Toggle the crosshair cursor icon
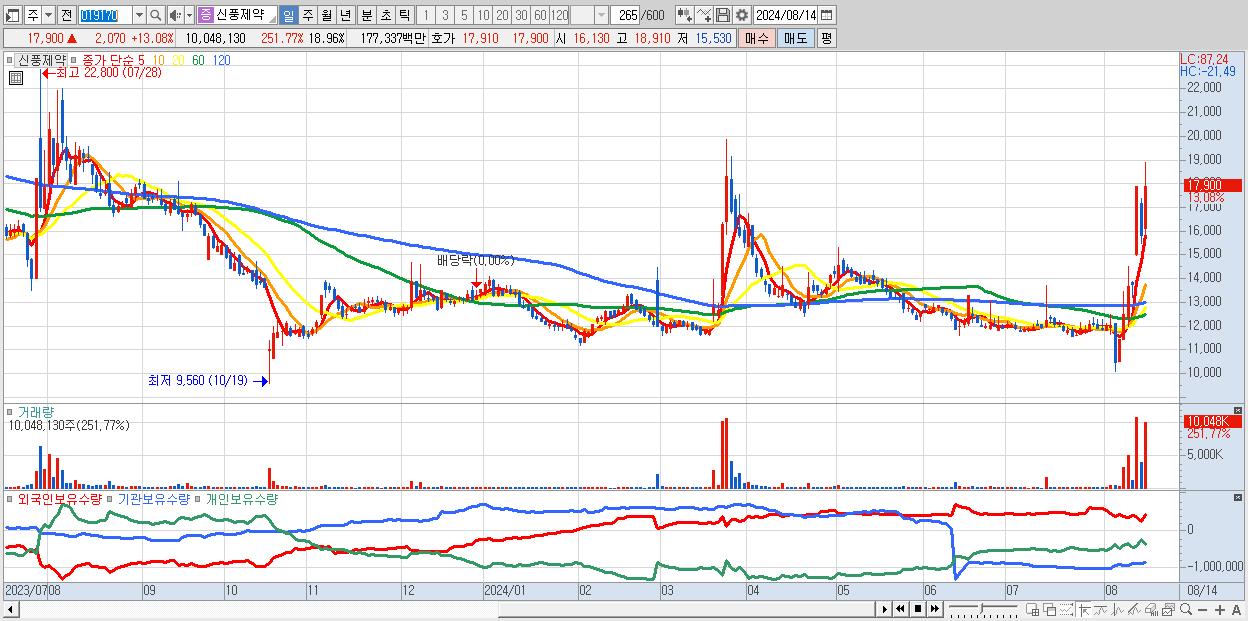 (1084, 609)
